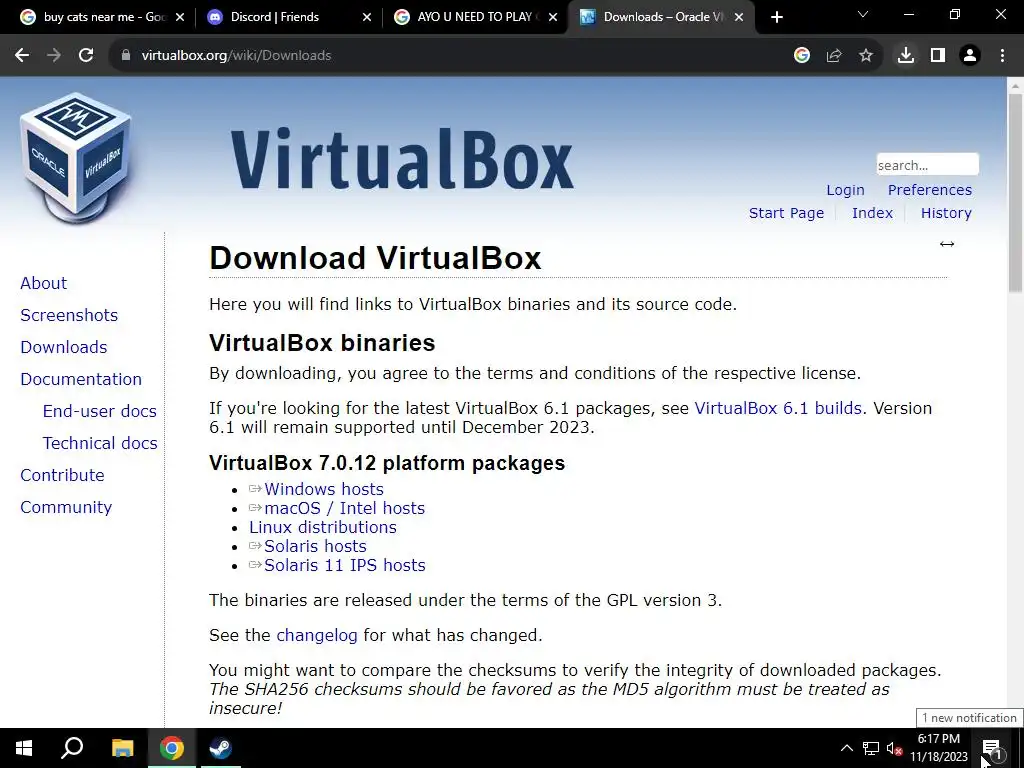Open the Chrome three-dot menu
This screenshot has height=768, width=1024.
(x=1002, y=56)
